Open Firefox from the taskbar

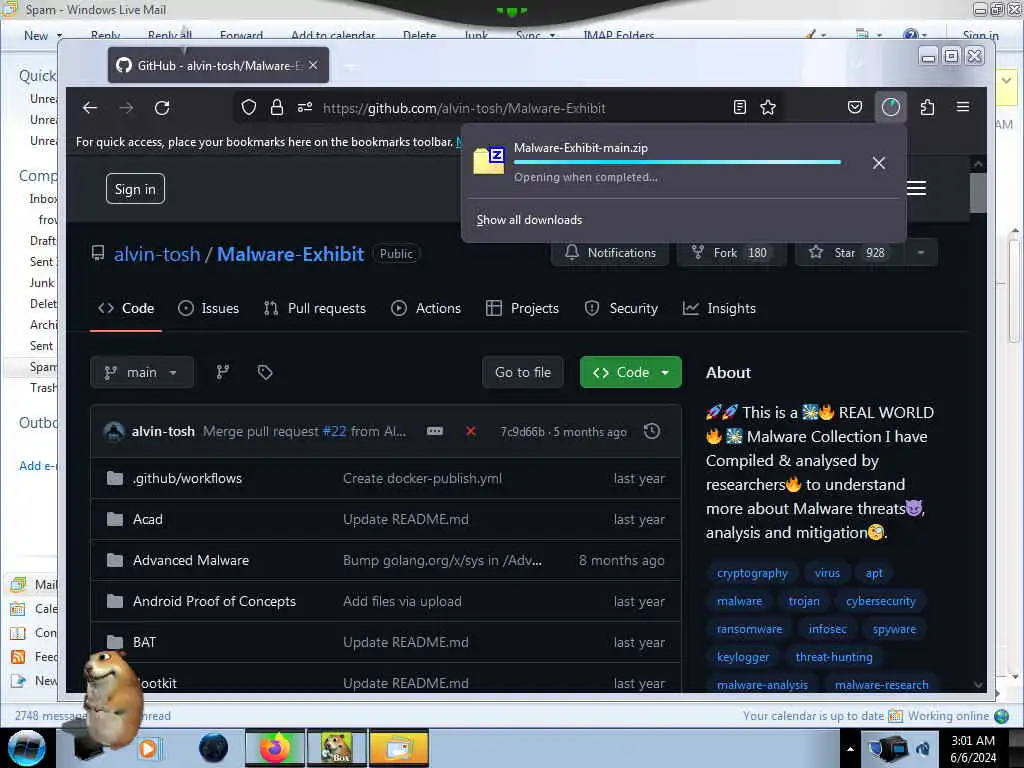coord(275,748)
